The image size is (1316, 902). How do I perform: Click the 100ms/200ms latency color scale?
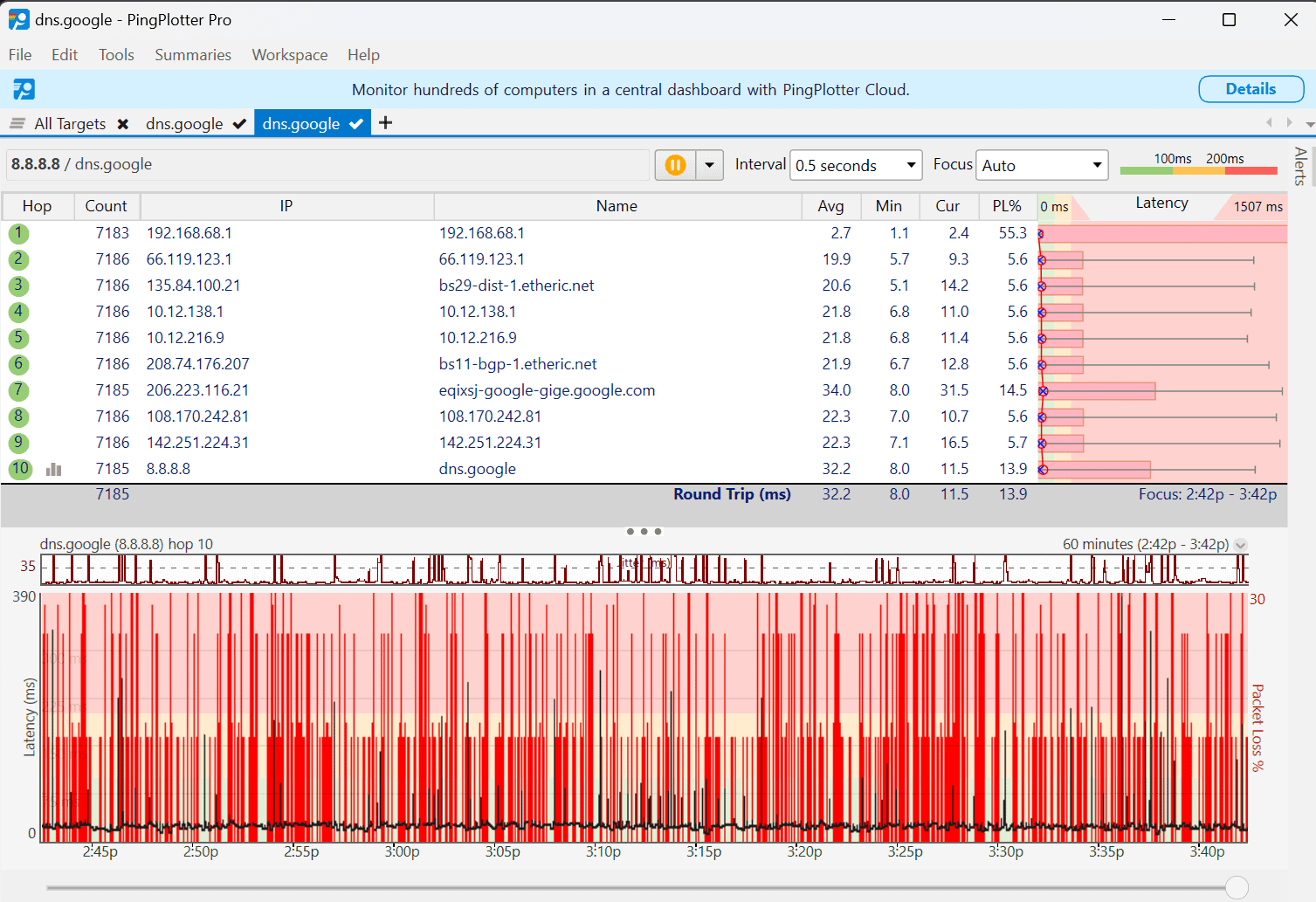pos(1198,163)
